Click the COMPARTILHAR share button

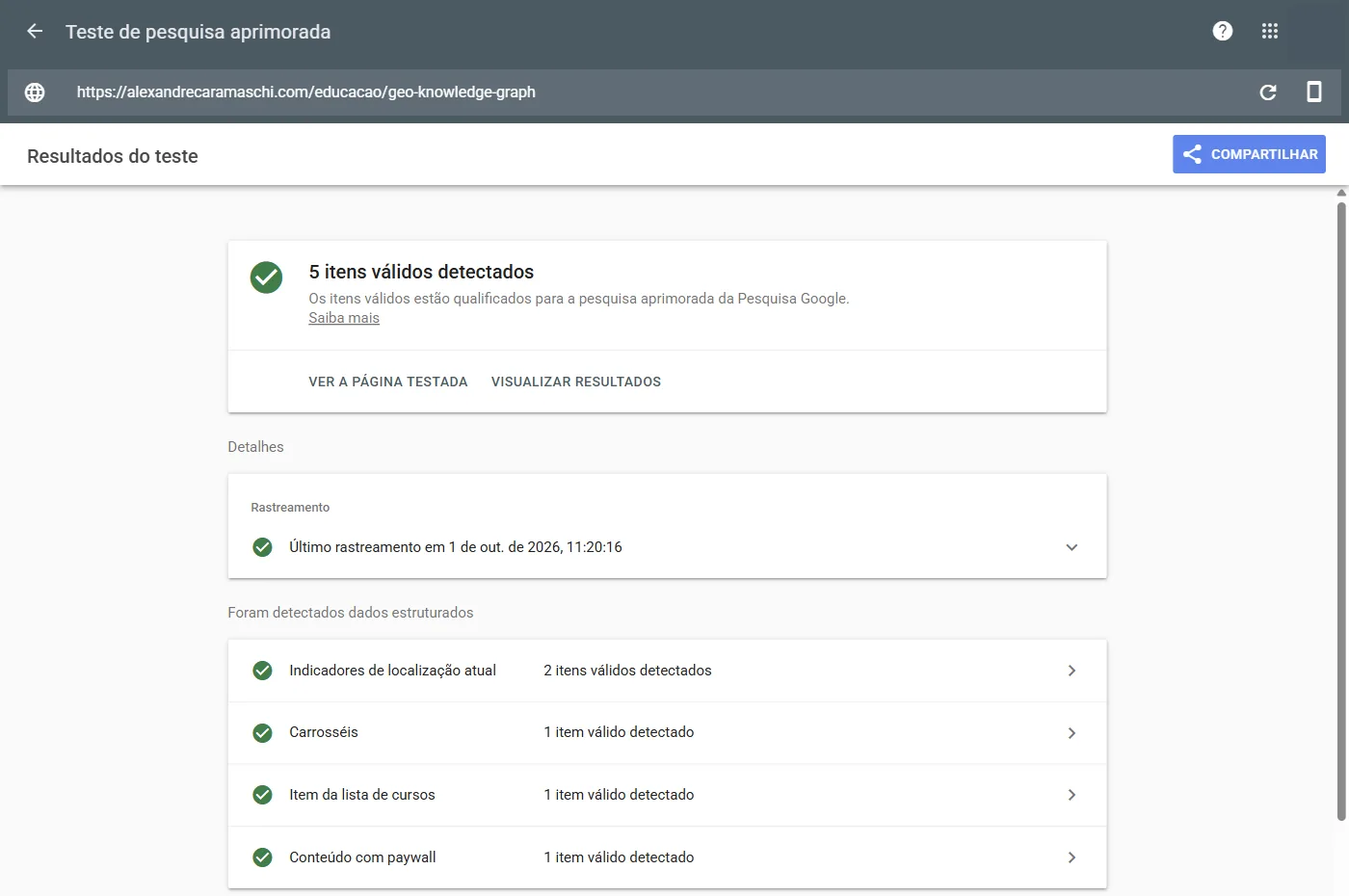(1249, 154)
